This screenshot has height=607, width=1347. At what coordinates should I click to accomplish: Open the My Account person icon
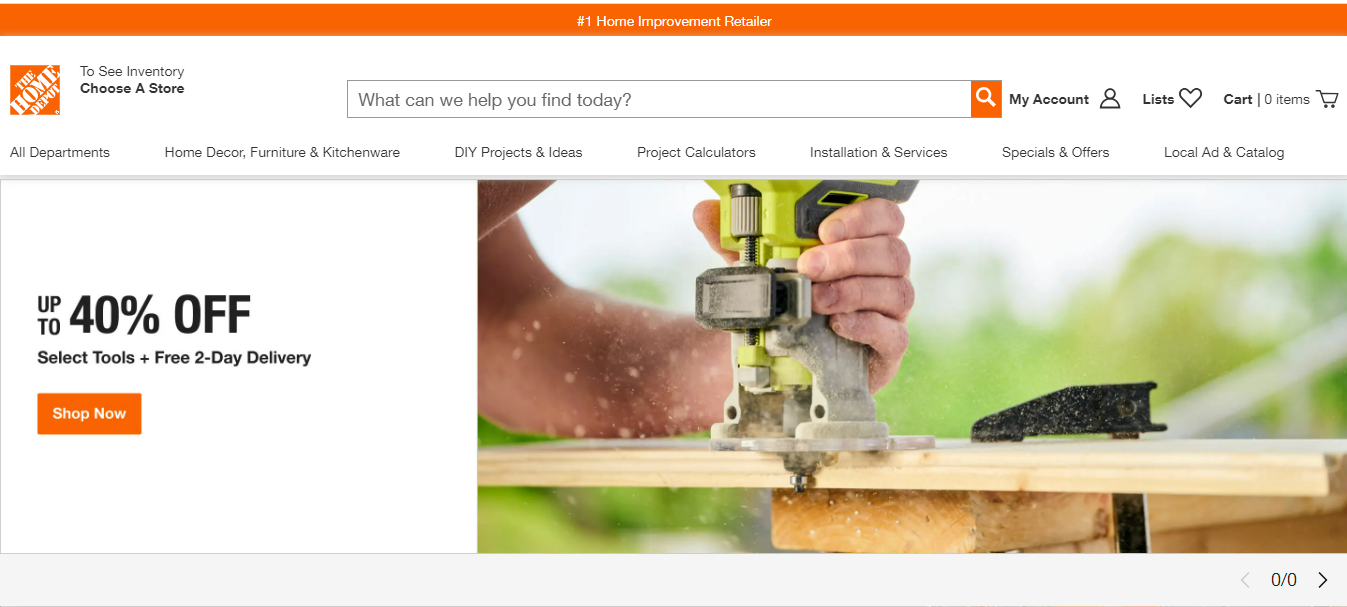(1109, 99)
